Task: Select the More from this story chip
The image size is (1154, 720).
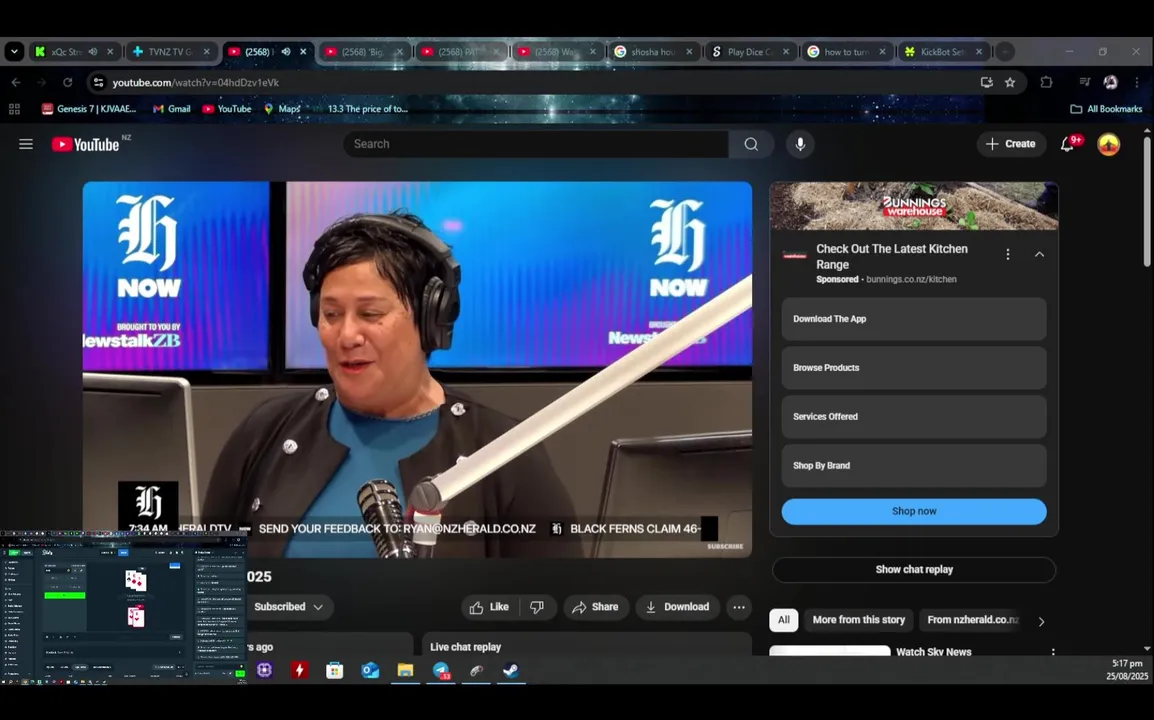Action: (x=858, y=620)
